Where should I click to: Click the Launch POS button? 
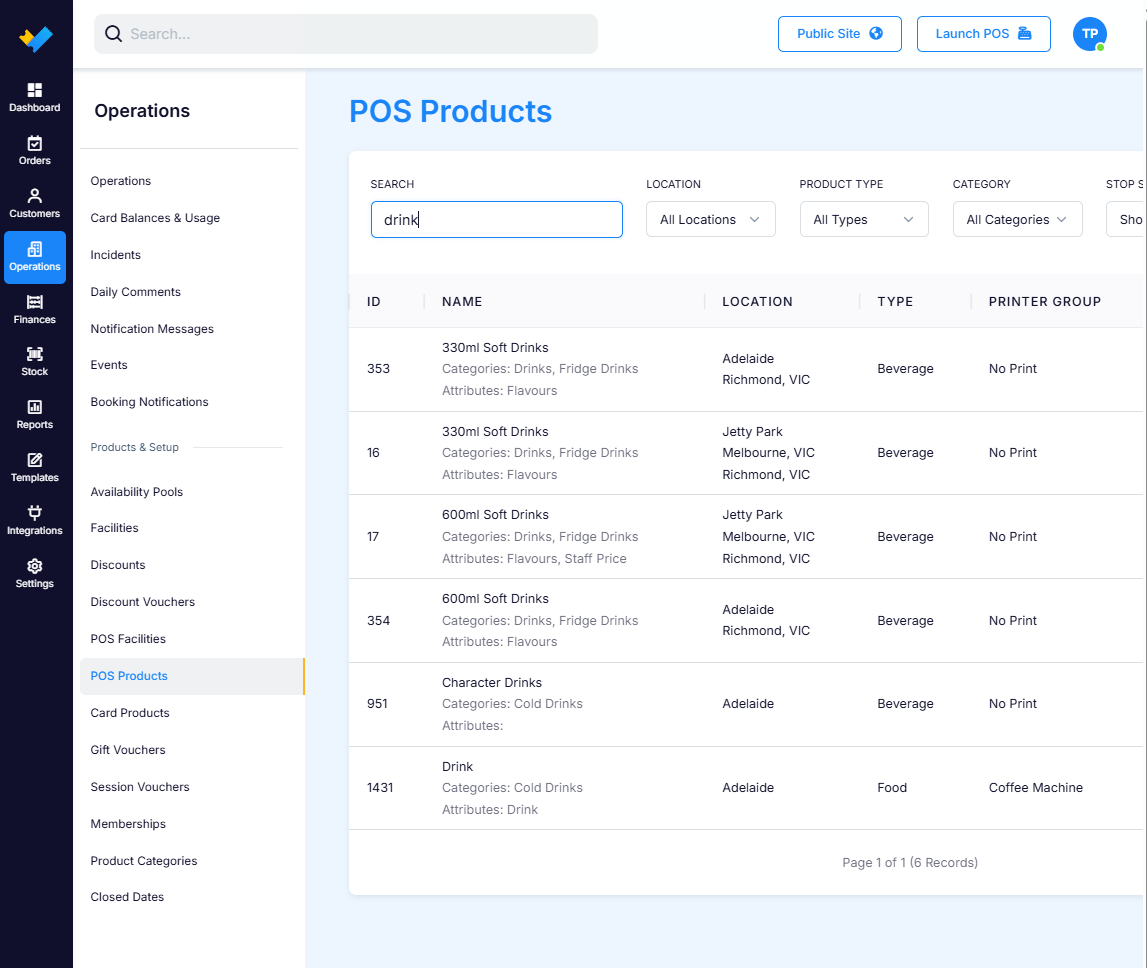pos(984,34)
